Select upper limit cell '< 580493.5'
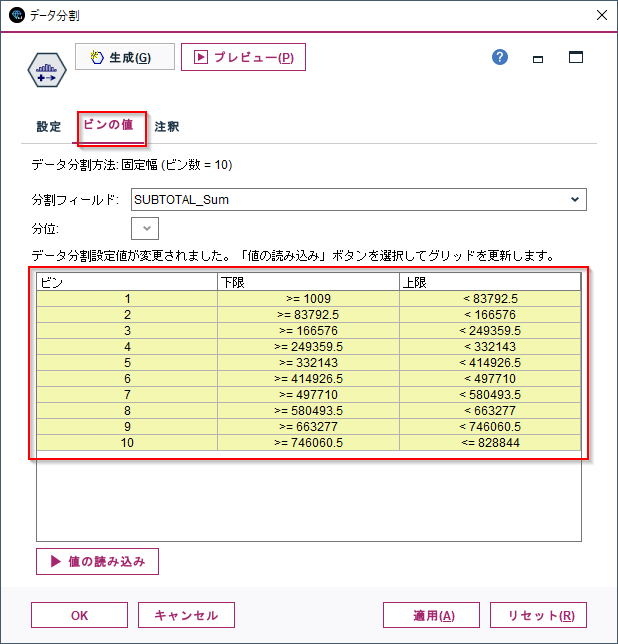The width and height of the screenshot is (618, 644). (x=490, y=395)
